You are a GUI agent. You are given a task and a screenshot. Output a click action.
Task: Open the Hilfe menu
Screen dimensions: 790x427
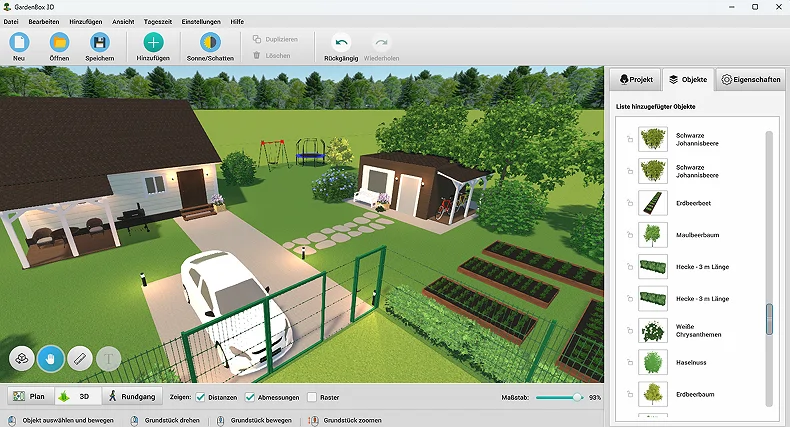tap(237, 22)
